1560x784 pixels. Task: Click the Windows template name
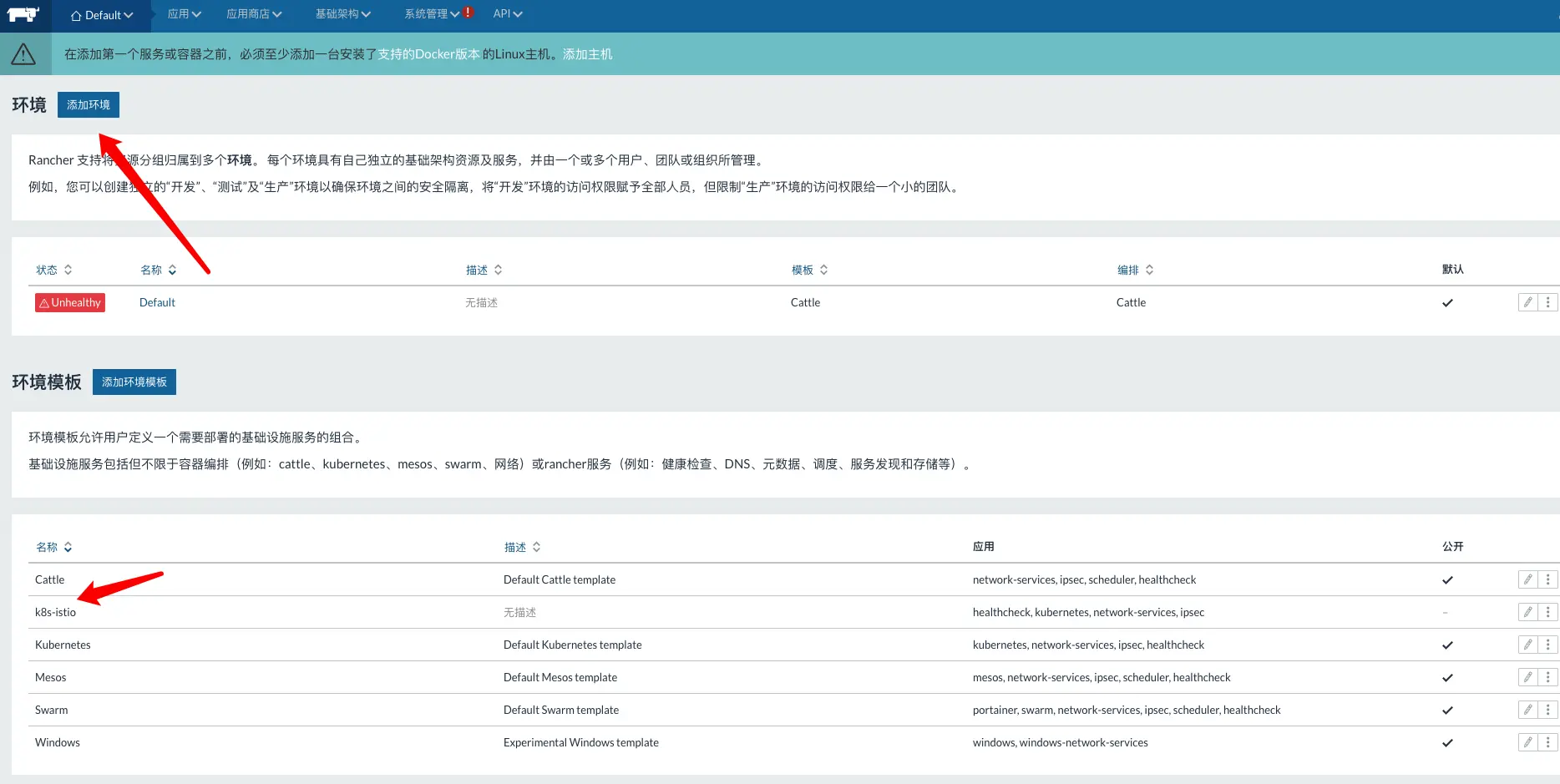tap(58, 742)
